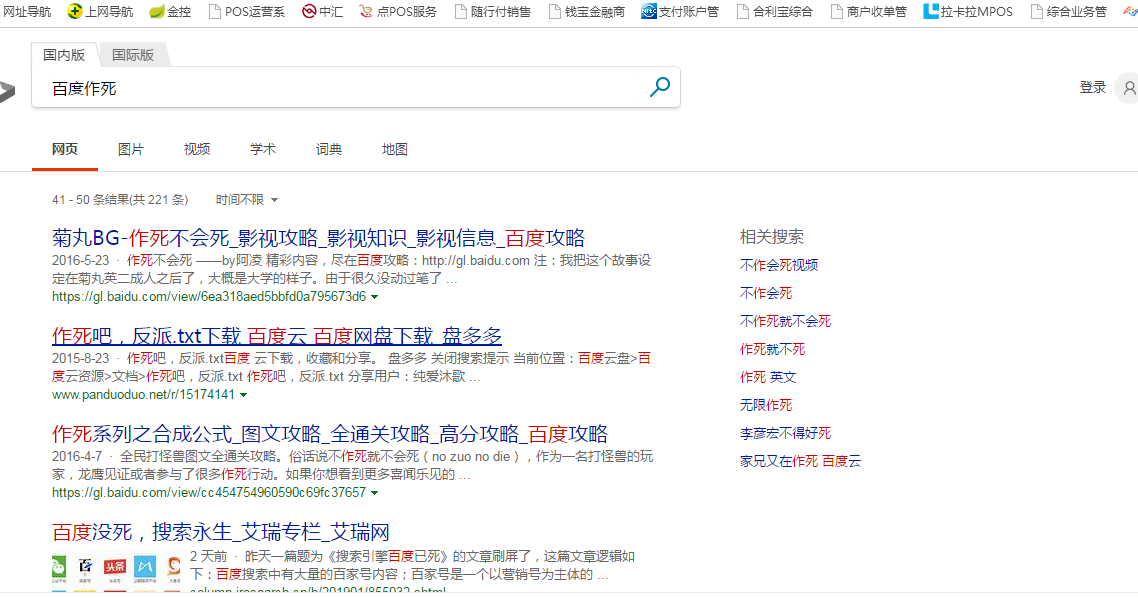Expand the arrow after gl.baidu.com/view/cc4547 URL
The width and height of the screenshot is (1138, 598).
click(374, 493)
